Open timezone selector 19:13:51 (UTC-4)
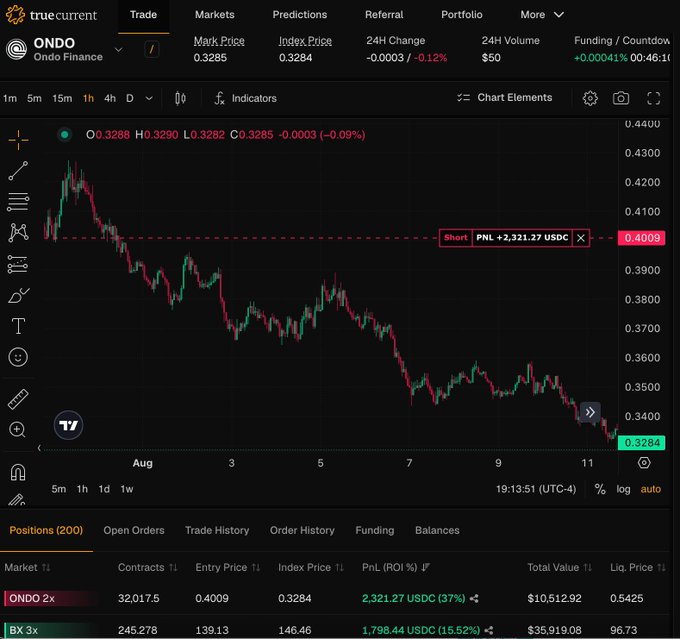680x639 pixels. tap(536, 489)
